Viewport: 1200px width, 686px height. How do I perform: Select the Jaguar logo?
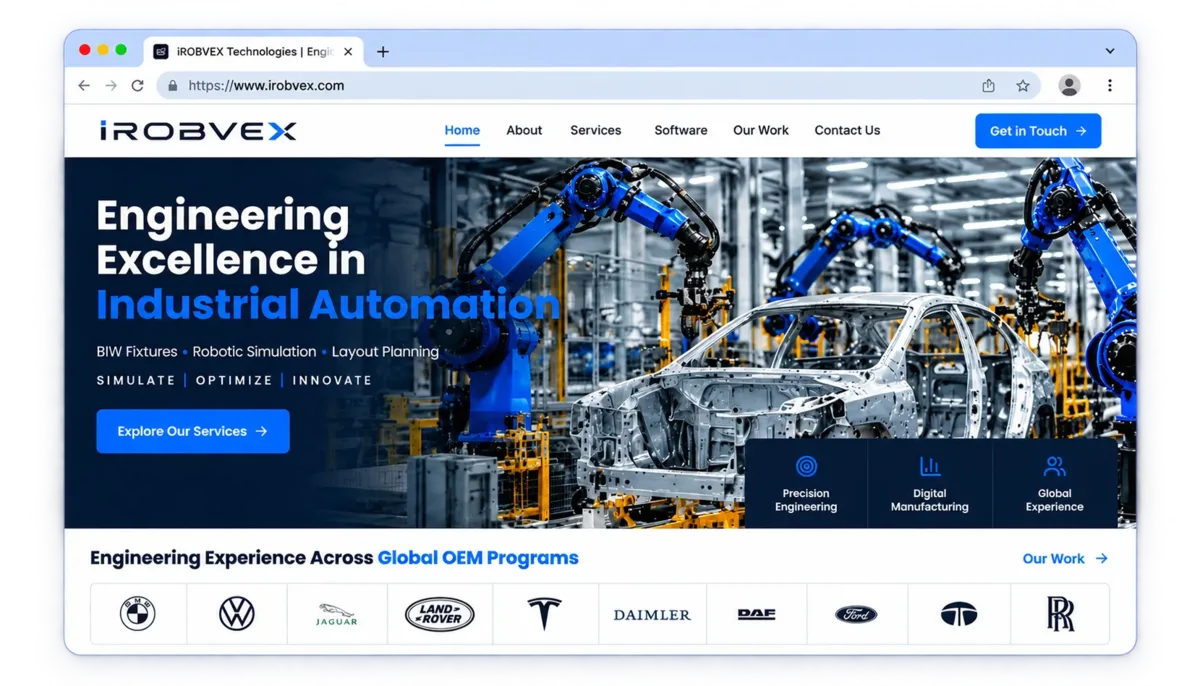click(336, 614)
